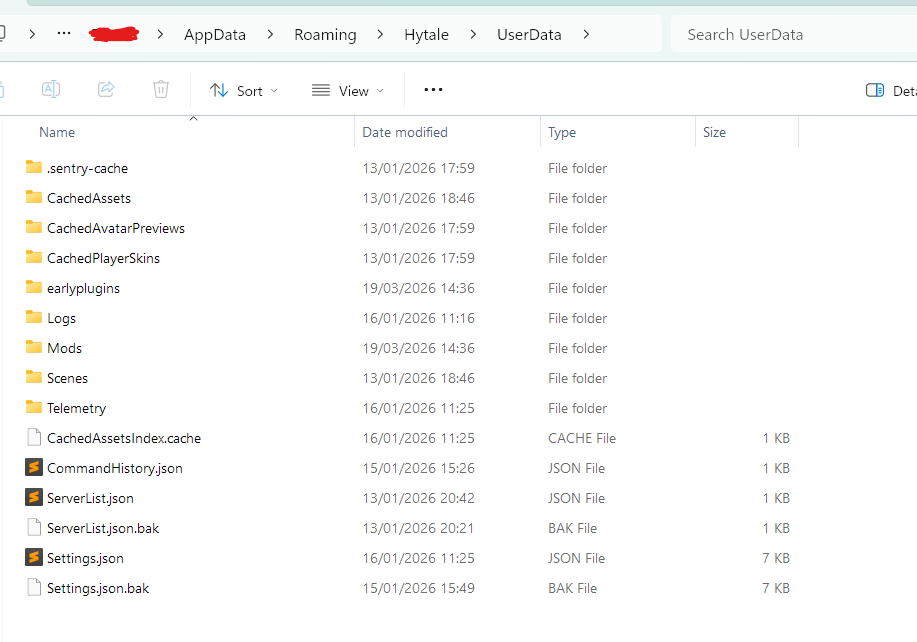Viewport: 917px width, 642px height.
Task: Select the earlyplugins folder icon
Action: click(34, 288)
